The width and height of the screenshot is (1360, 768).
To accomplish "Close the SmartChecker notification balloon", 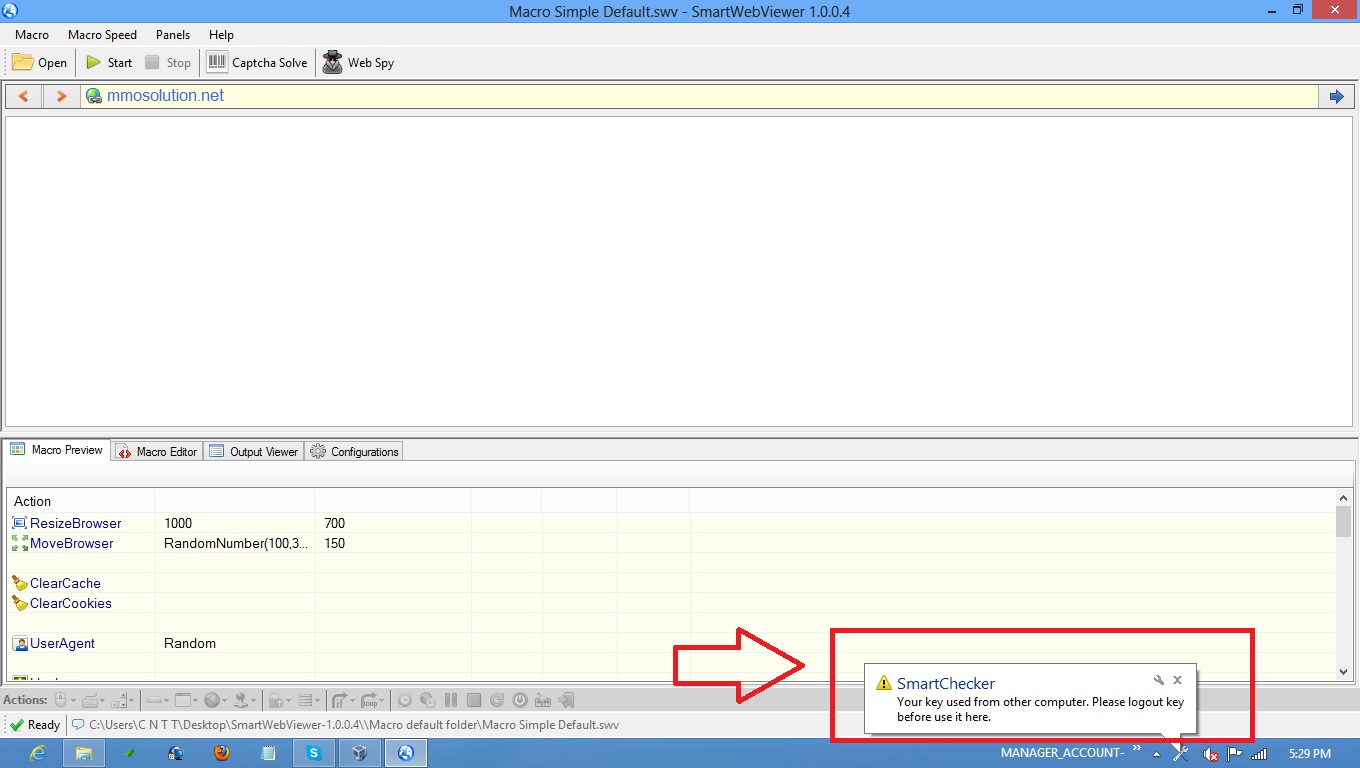I will coord(1178,680).
